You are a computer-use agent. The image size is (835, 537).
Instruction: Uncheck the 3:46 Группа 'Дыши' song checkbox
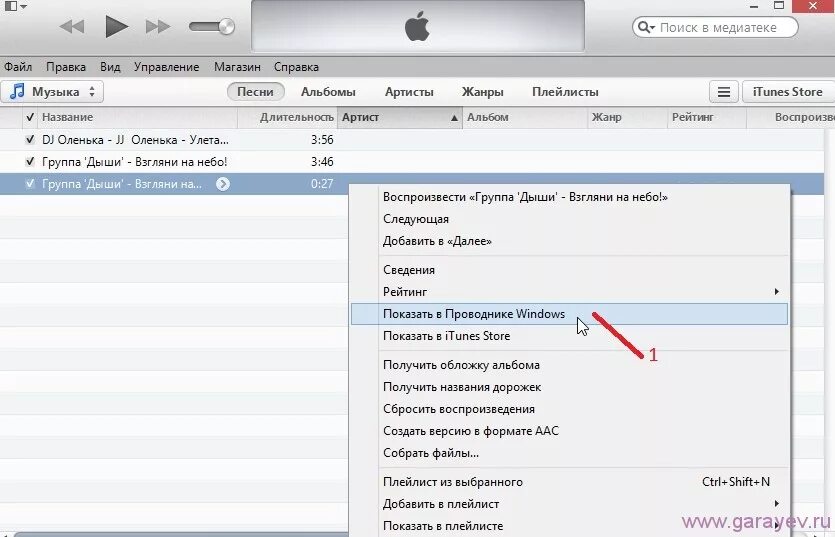pos(30,161)
